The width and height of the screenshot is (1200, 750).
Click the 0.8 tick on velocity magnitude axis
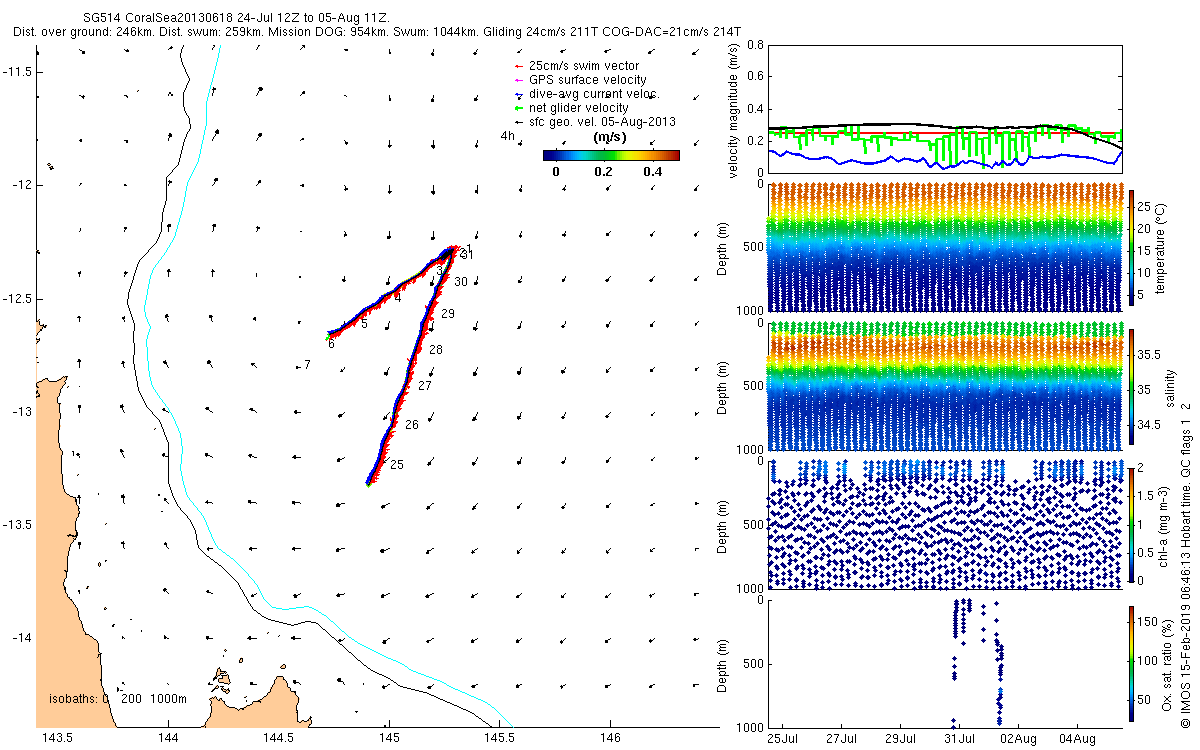(755, 46)
